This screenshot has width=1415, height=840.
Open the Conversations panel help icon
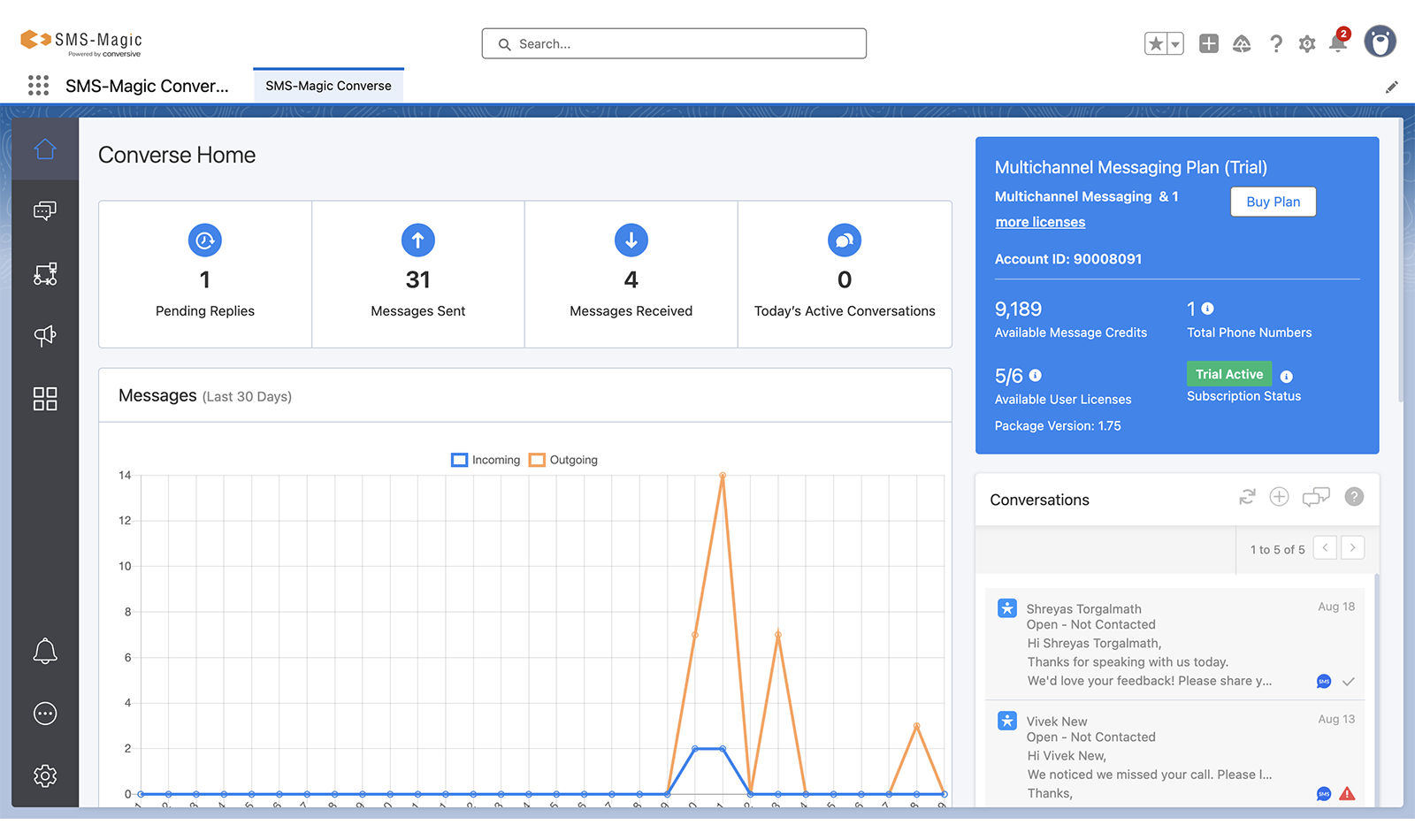click(x=1354, y=497)
